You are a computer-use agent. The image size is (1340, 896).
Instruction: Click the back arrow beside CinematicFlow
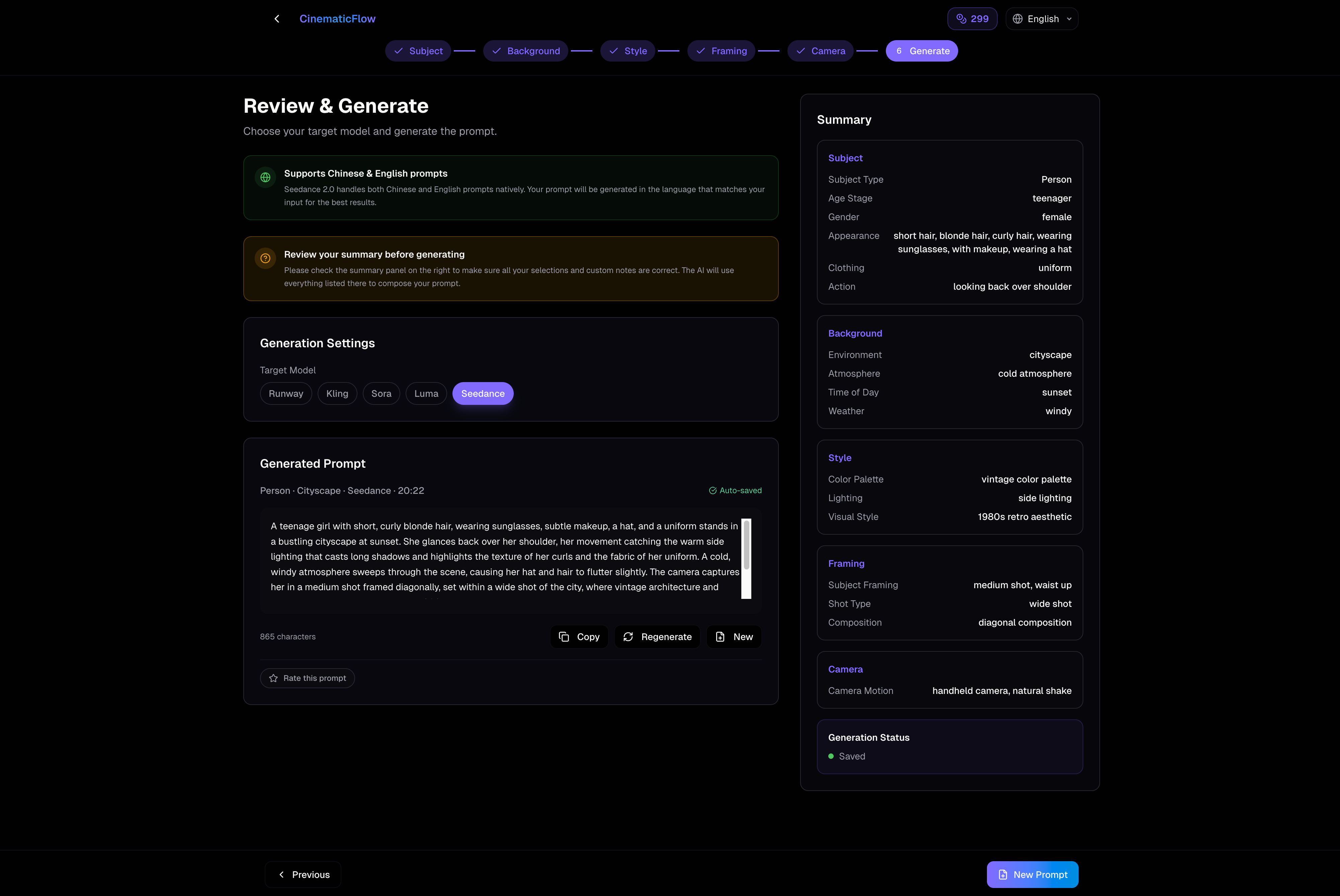coord(276,19)
